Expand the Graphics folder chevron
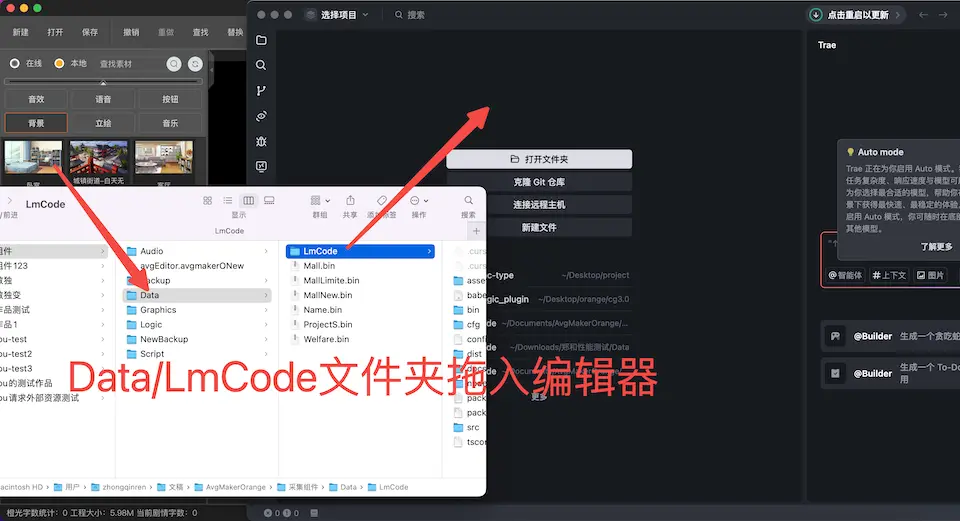The image size is (960, 521). pos(266,310)
